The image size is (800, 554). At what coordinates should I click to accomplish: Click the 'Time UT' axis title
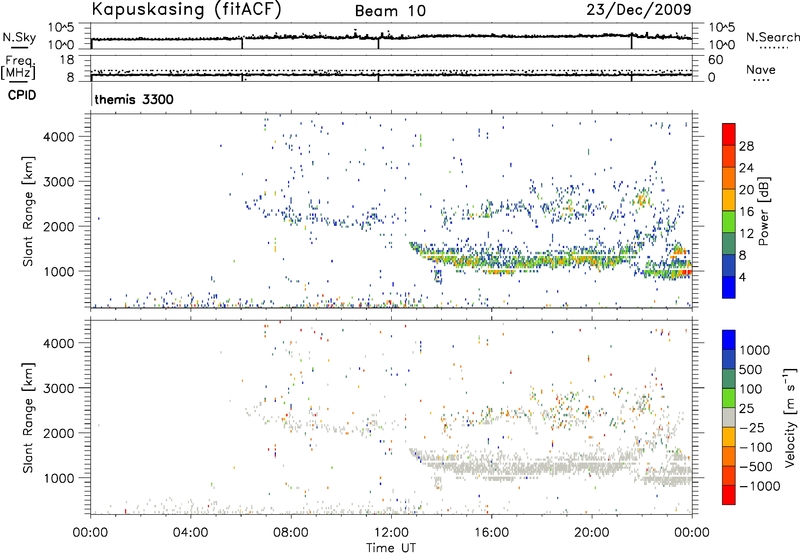[x=391, y=548]
